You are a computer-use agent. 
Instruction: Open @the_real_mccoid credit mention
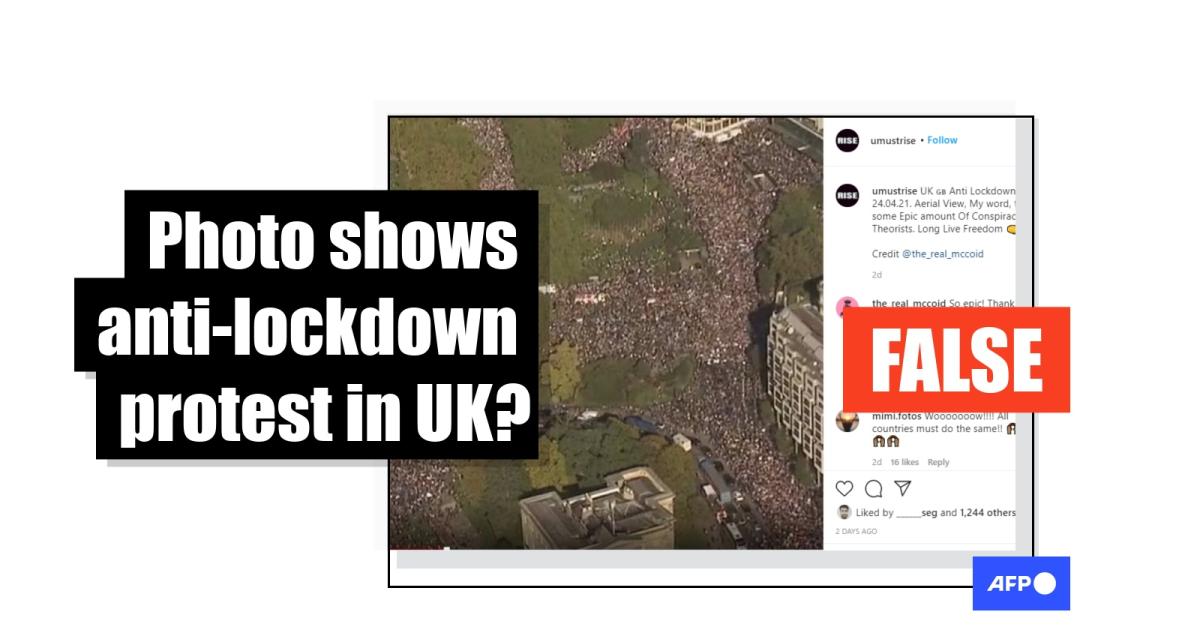pyautogui.click(x=943, y=254)
